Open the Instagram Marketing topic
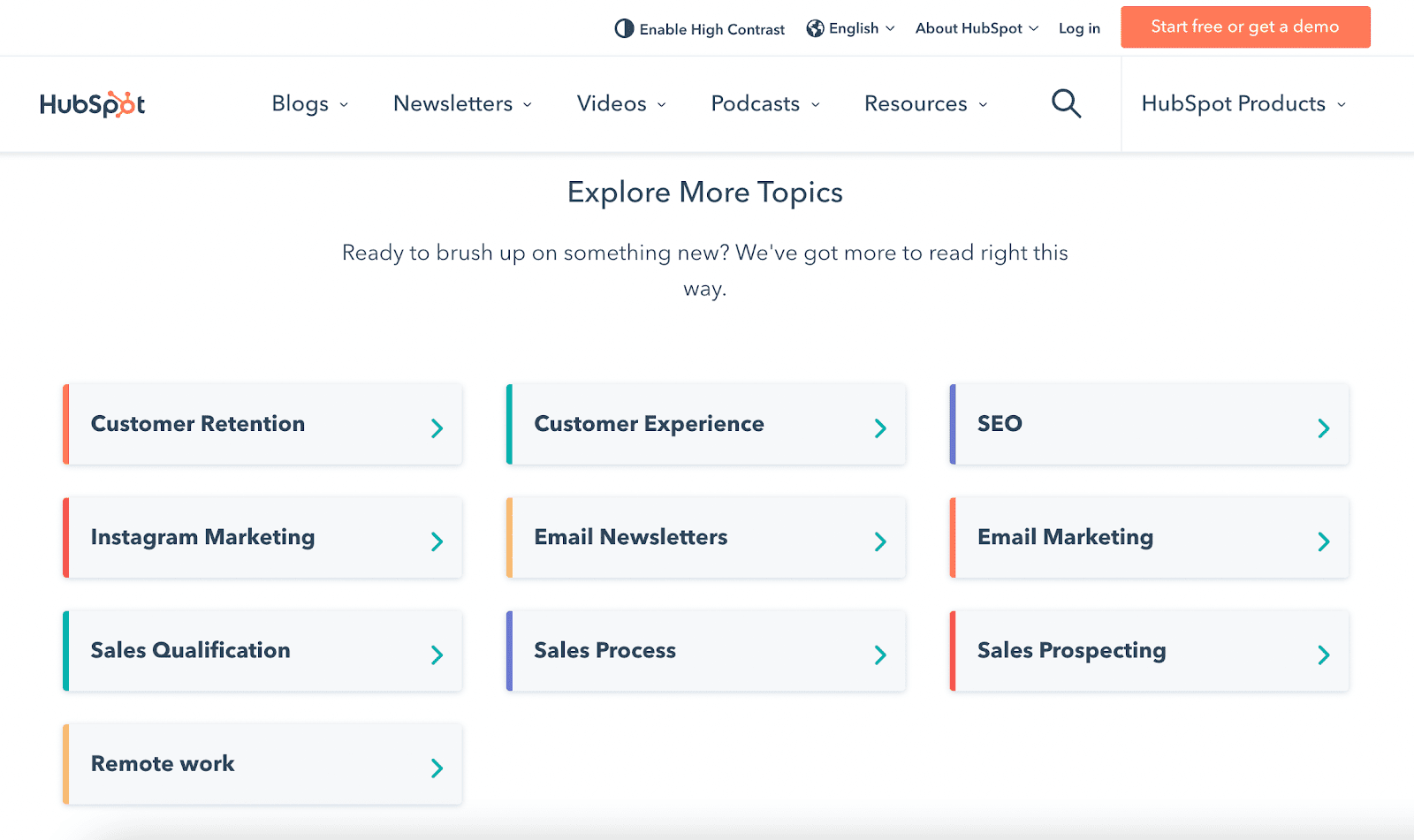Screen dimensions: 1414x840 (262, 537)
